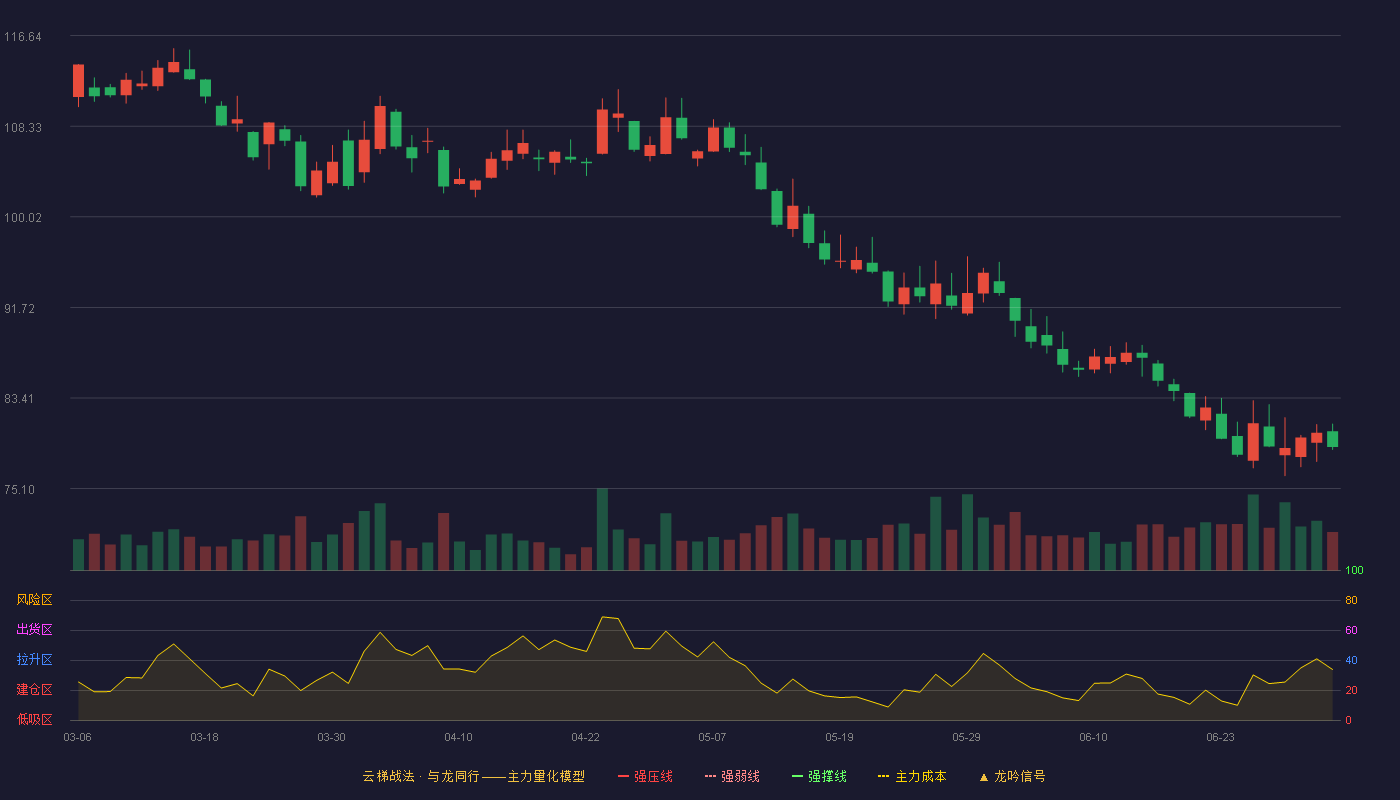Click the blue 40 indicator axis value
This screenshot has width=1400, height=800.
coord(1351,660)
